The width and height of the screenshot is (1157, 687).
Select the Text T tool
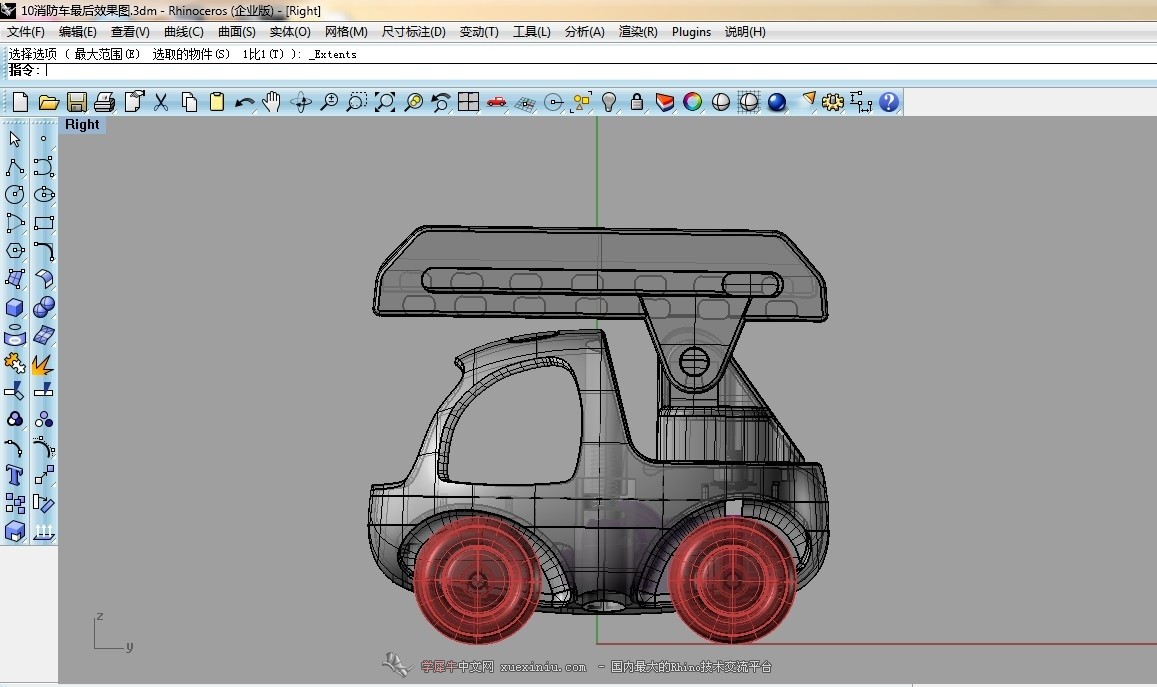15,475
